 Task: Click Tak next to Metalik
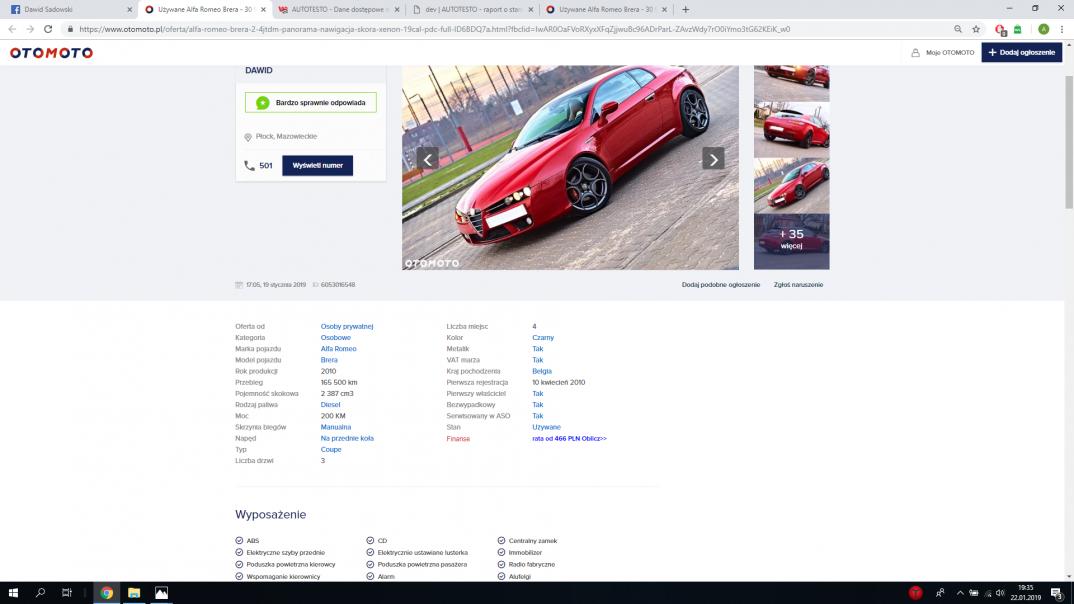pos(538,349)
